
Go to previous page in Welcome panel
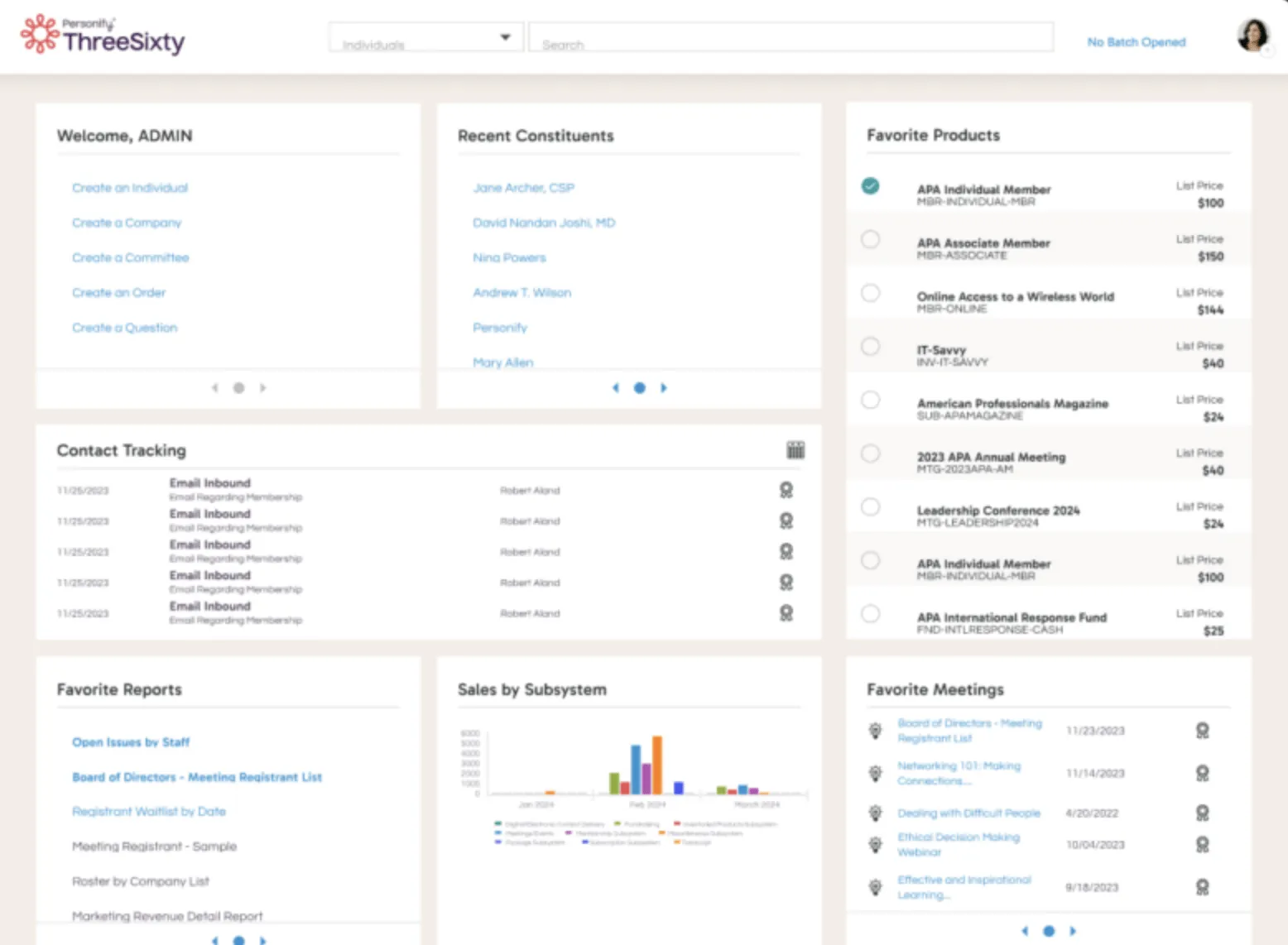coord(215,387)
